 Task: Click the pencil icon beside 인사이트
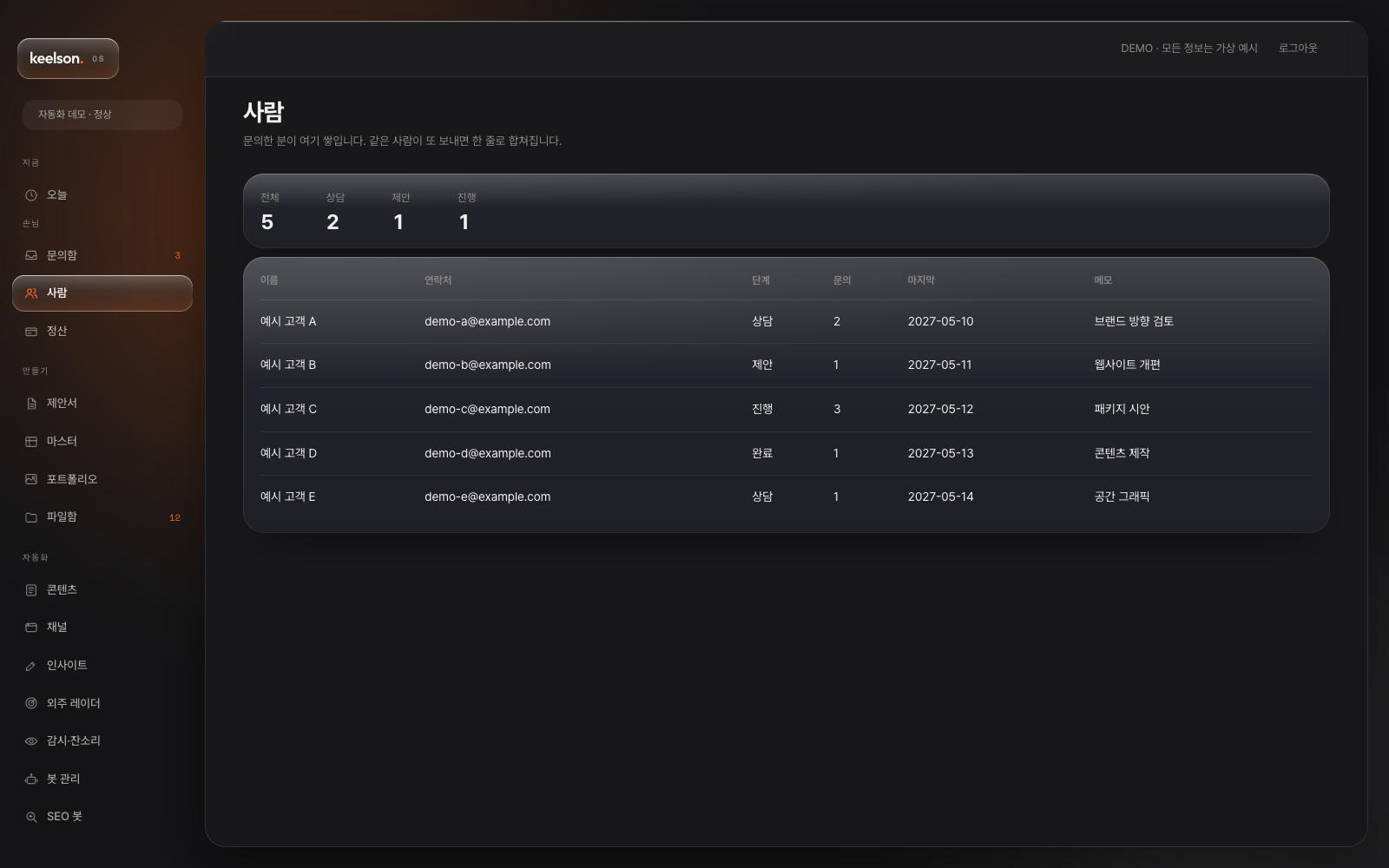click(31, 666)
